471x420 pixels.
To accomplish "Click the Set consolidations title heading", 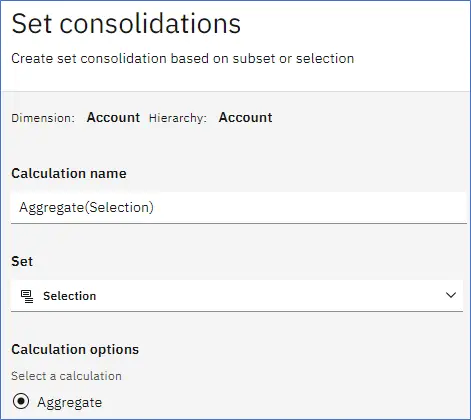I will click(x=126, y=24).
